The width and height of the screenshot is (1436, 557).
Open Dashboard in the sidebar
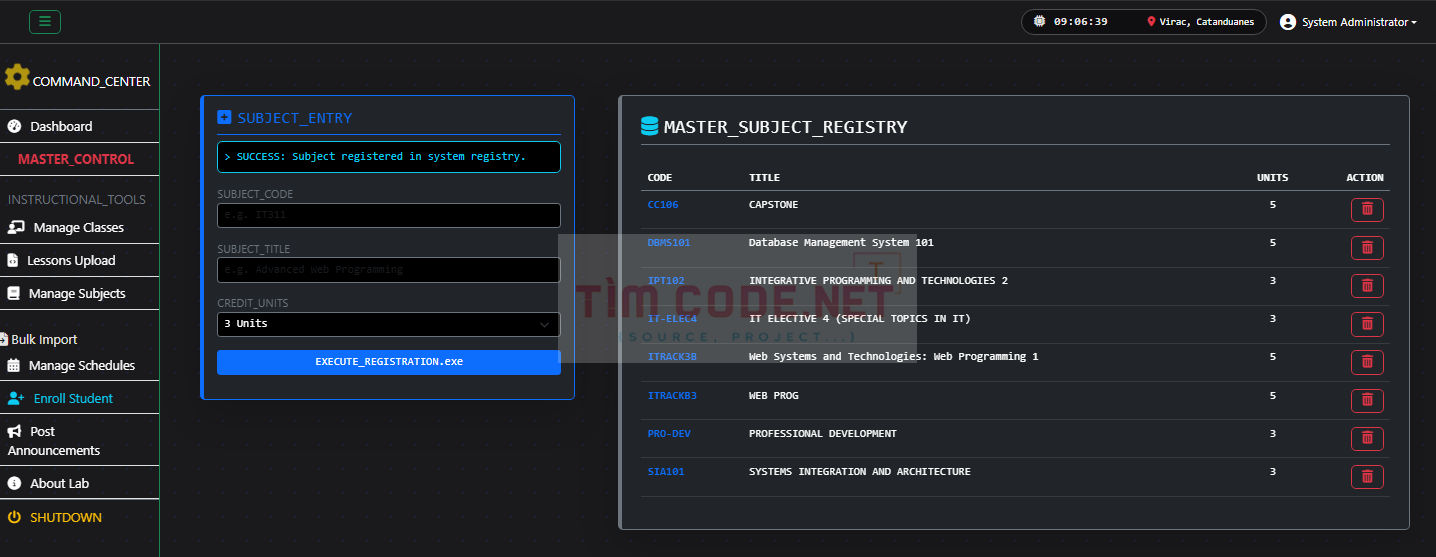click(x=61, y=126)
